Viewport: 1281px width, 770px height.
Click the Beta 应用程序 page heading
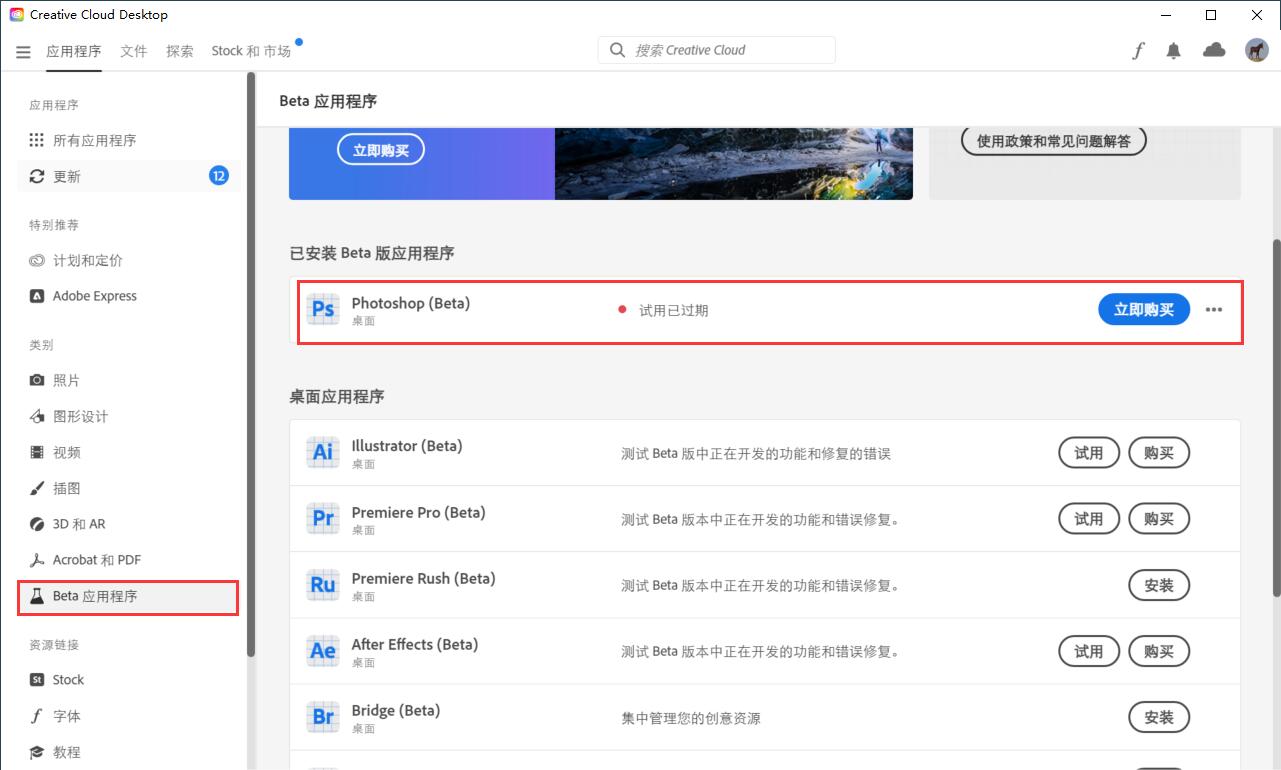328,101
